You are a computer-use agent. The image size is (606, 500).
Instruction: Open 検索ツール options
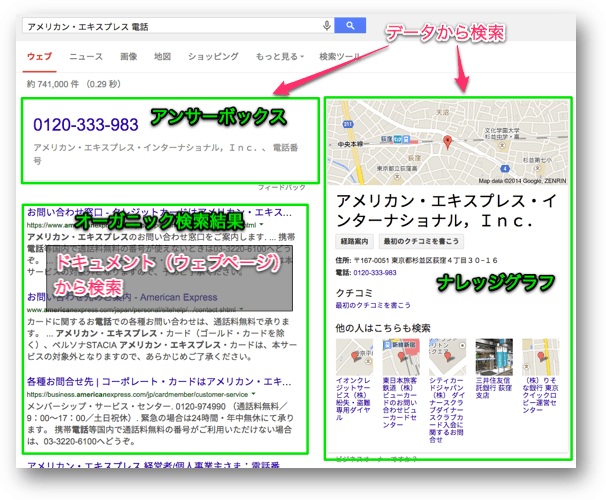coord(339,56)
